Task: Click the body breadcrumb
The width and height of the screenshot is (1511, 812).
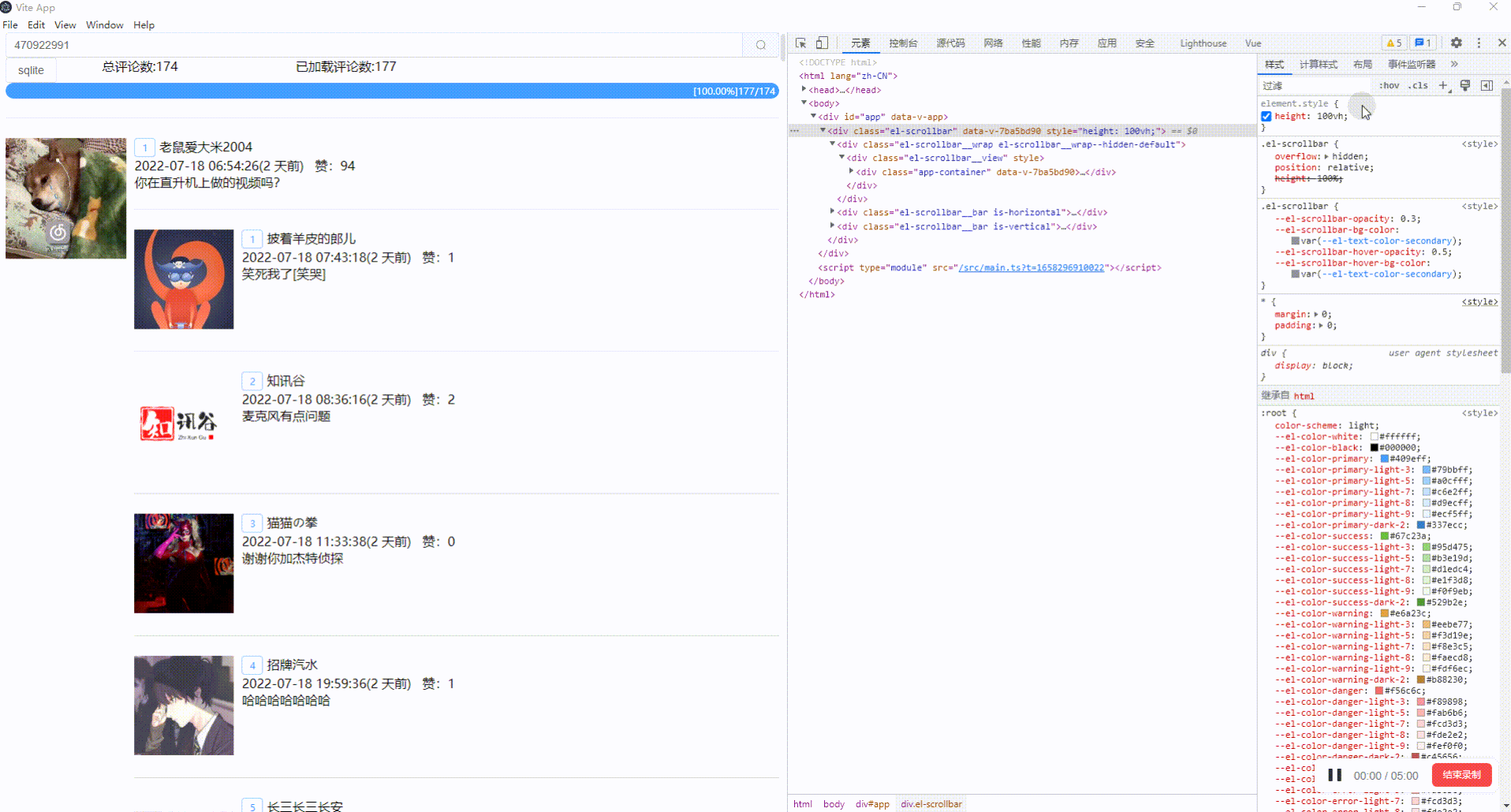Action: tap(834, 804)
